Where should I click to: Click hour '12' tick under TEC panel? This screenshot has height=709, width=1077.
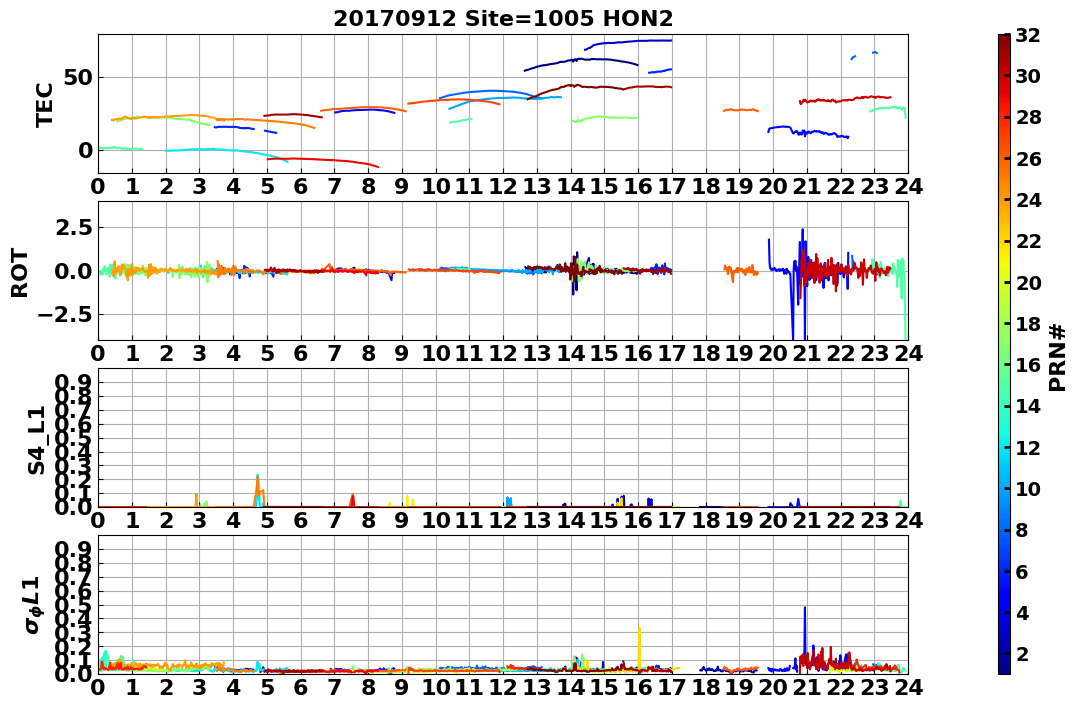[x=503, y=186]
